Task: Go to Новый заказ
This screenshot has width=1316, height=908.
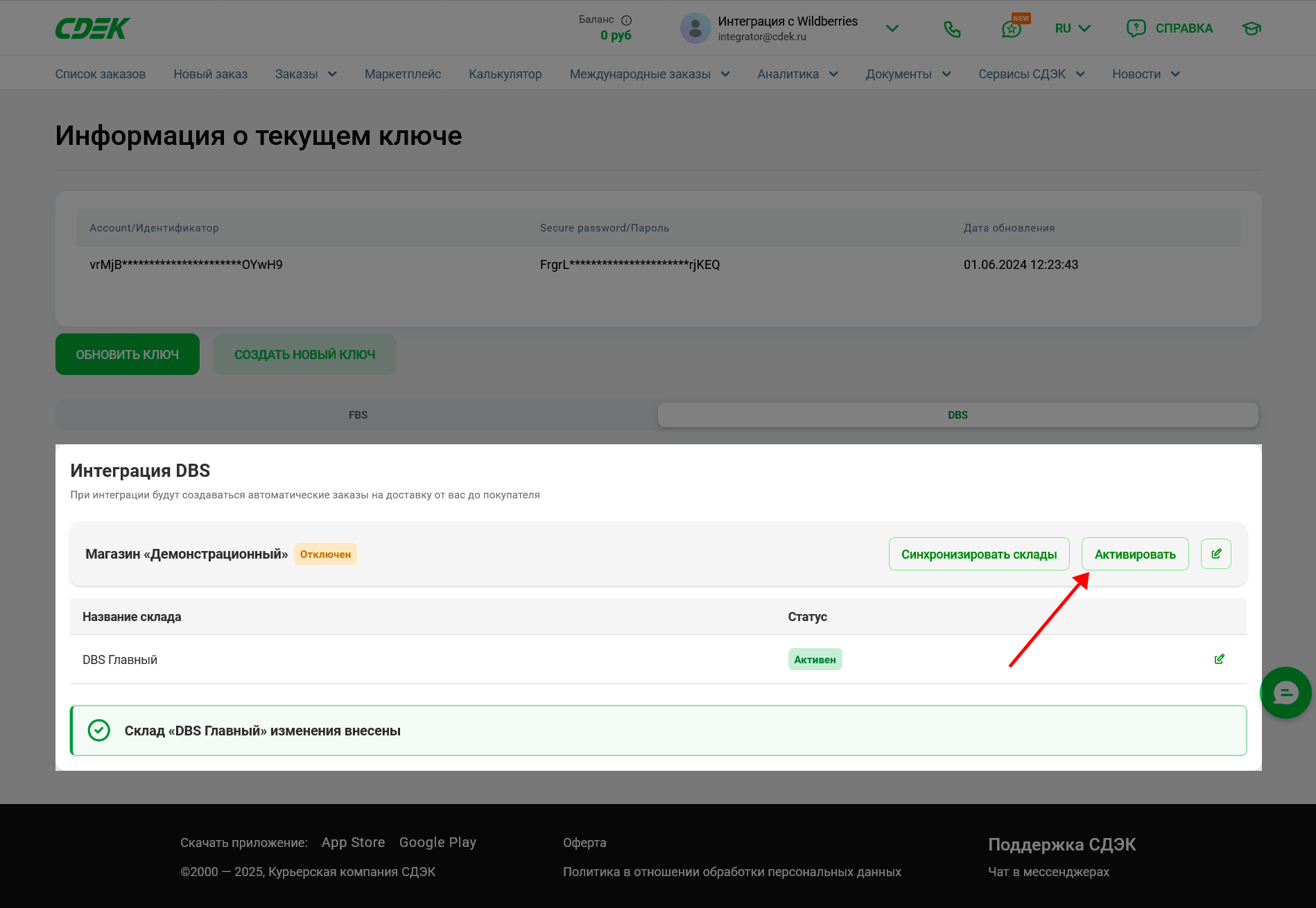Action: pyautogui.click(x=210, y=74)
